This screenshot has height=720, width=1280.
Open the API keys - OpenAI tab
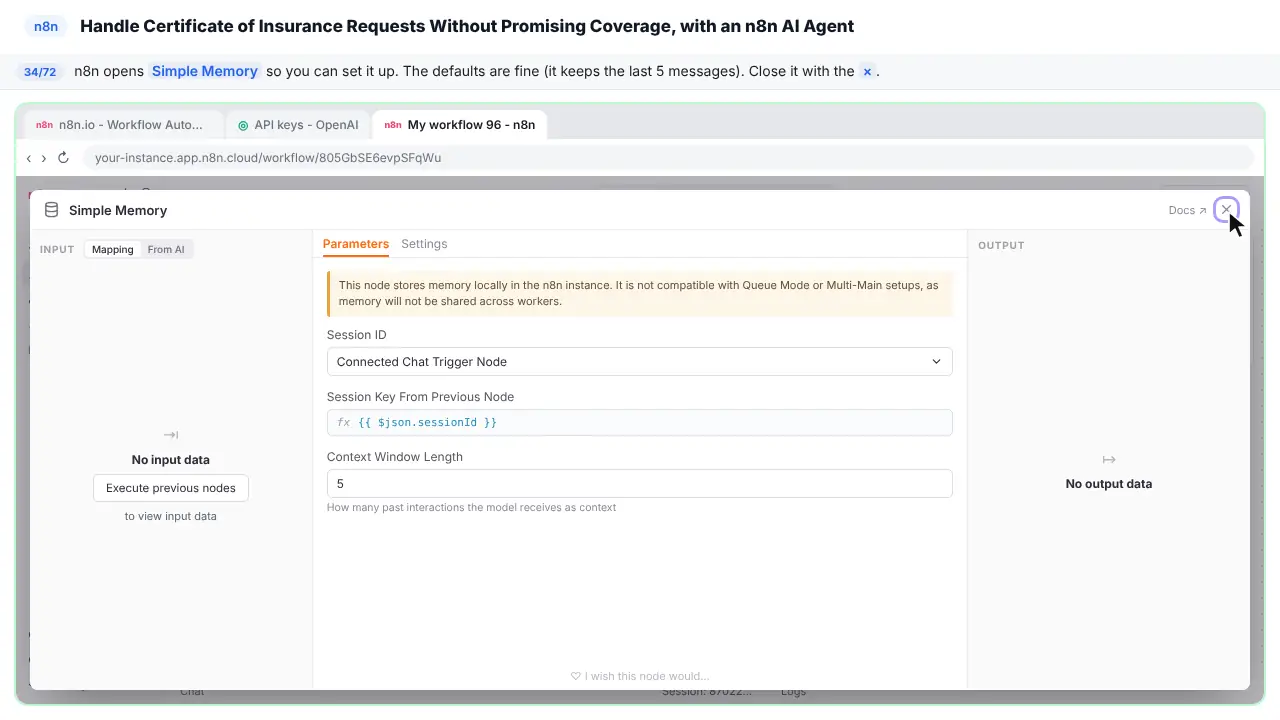[x=298, y=125]
